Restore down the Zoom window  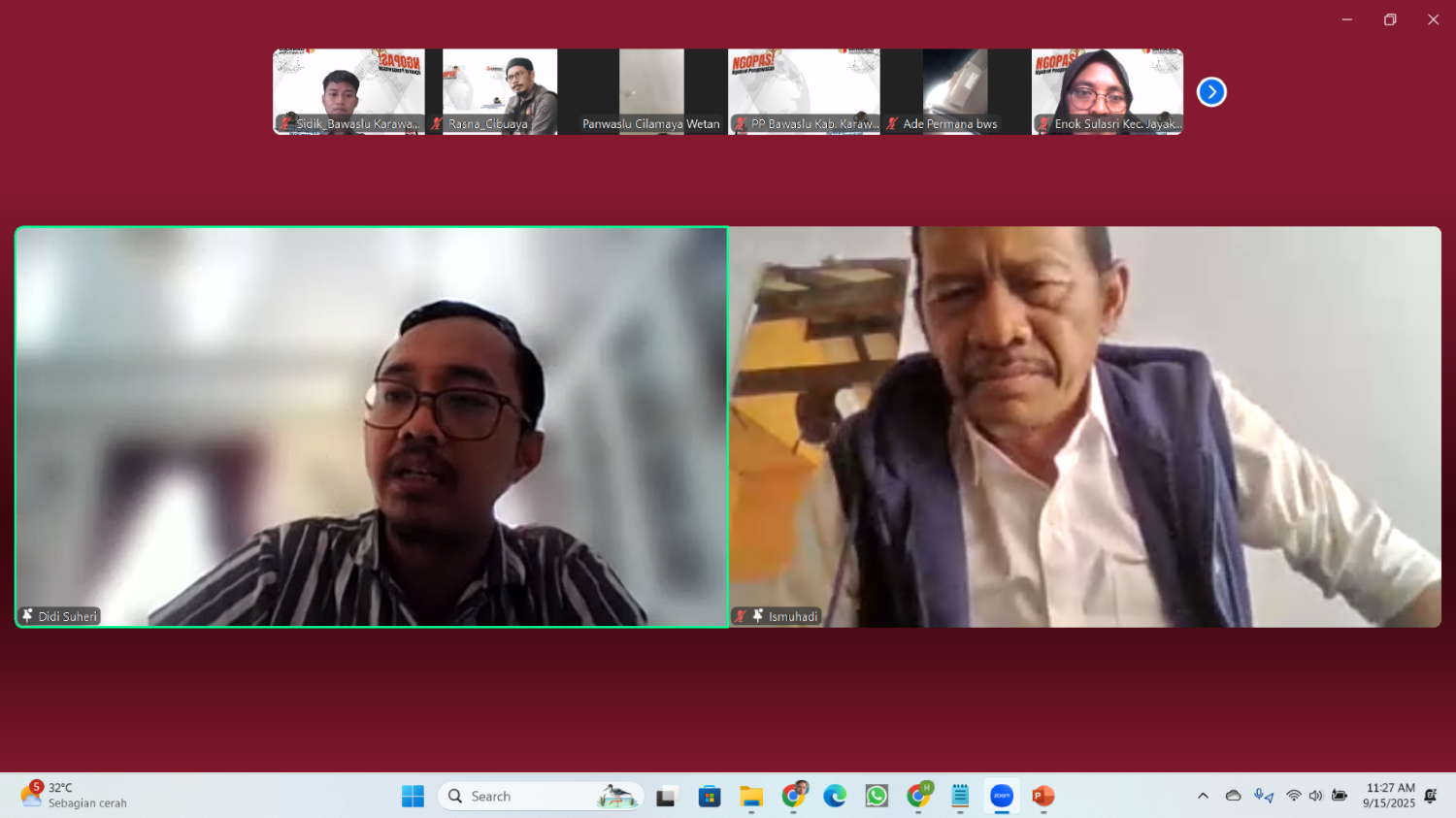(1390, 19)
